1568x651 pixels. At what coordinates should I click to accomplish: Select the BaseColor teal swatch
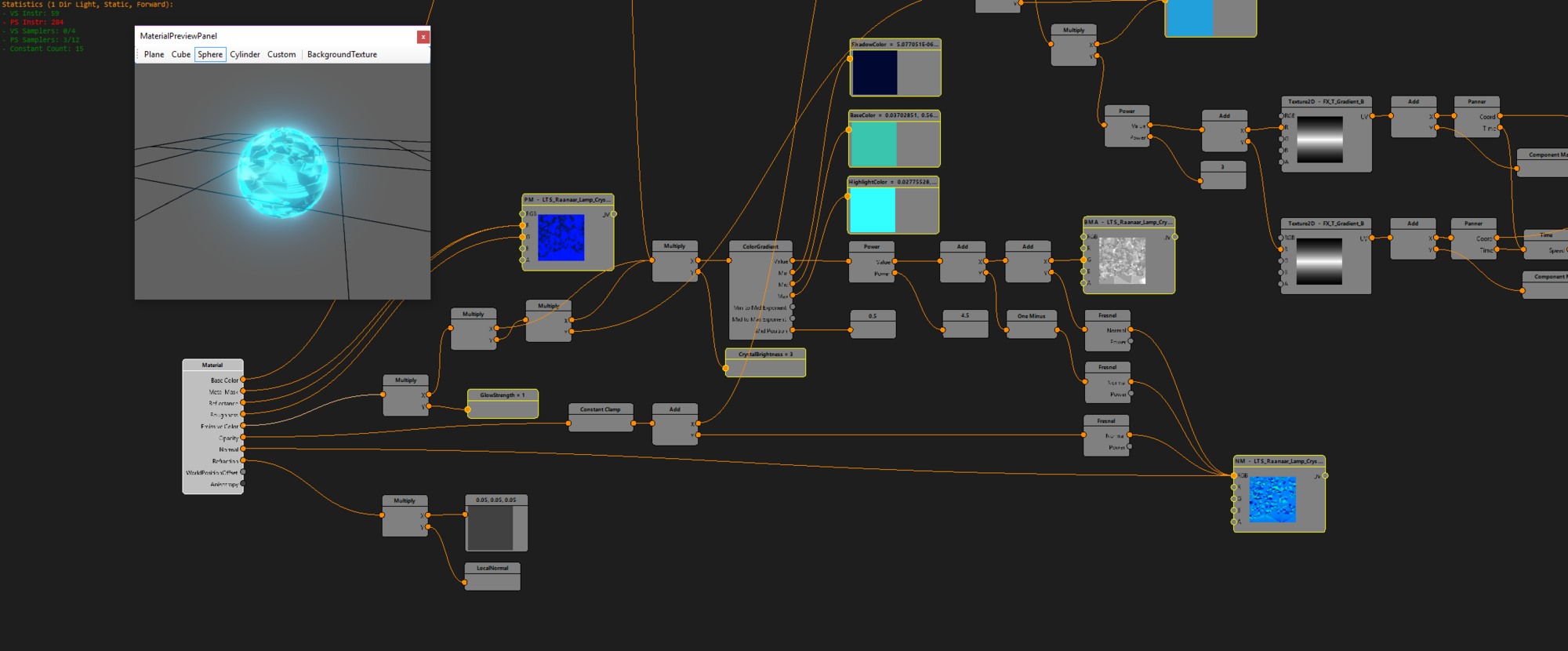pyautogui.click(x=873, y=144)
